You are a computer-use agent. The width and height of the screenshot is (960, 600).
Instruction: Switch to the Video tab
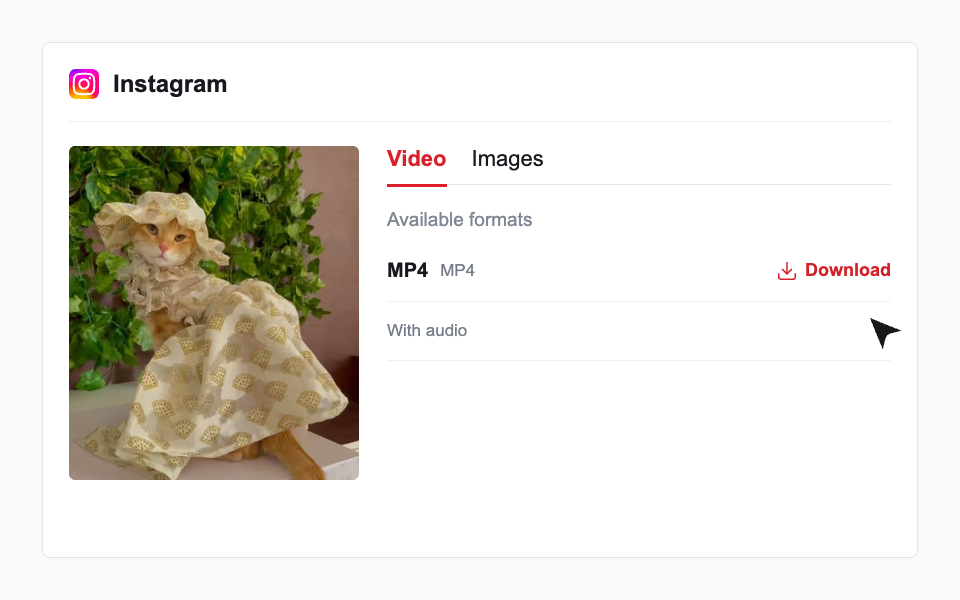click(x=416, y=159)
